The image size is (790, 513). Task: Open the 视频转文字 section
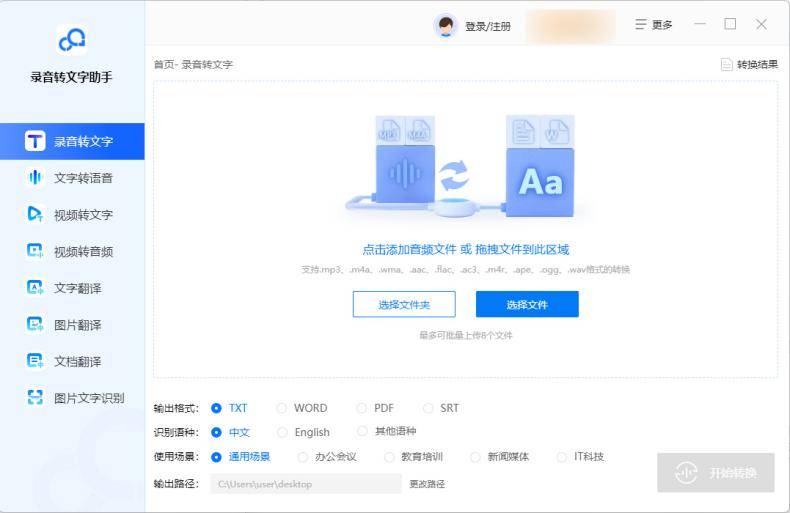click(72, 214)
